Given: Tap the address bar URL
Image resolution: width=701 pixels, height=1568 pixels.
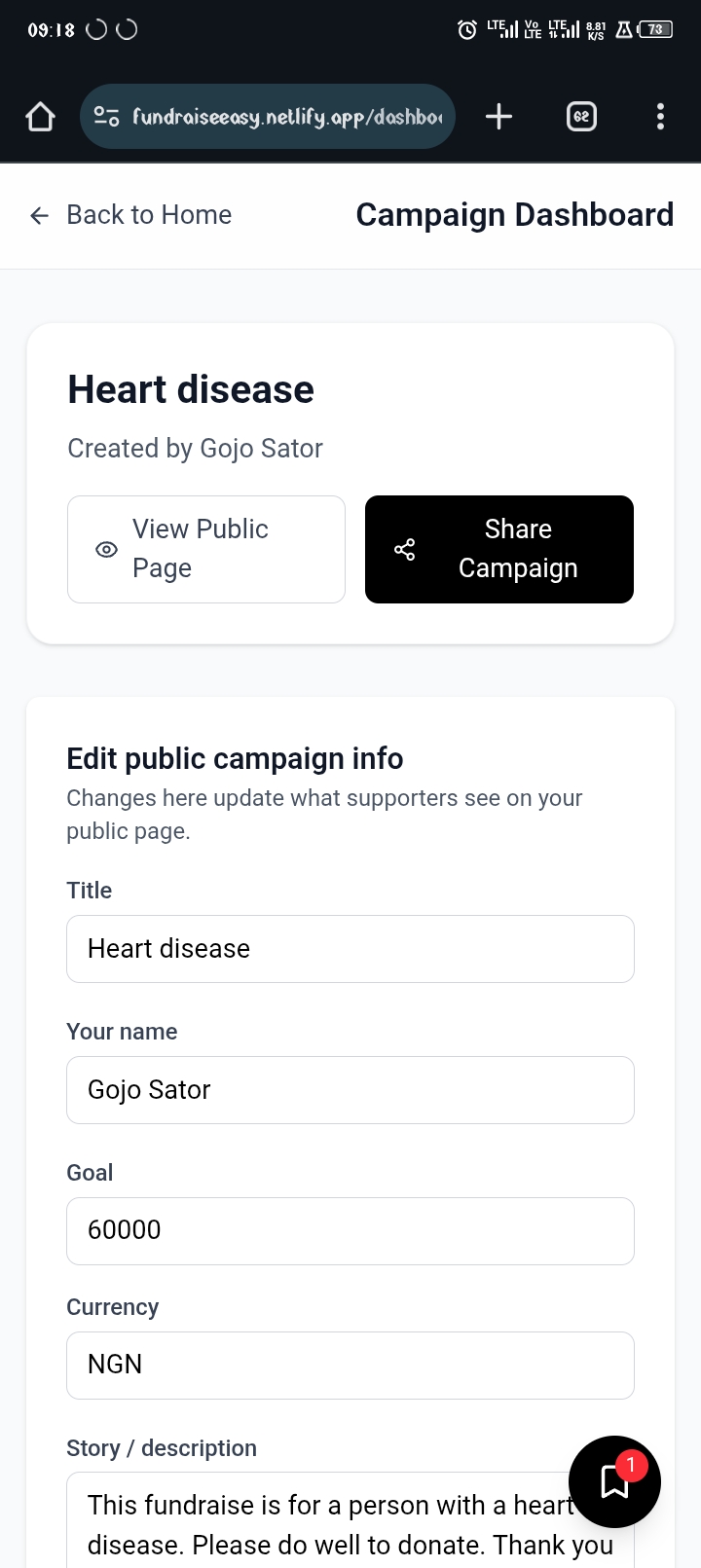Looking at the screenshot, I should (287, 117).
